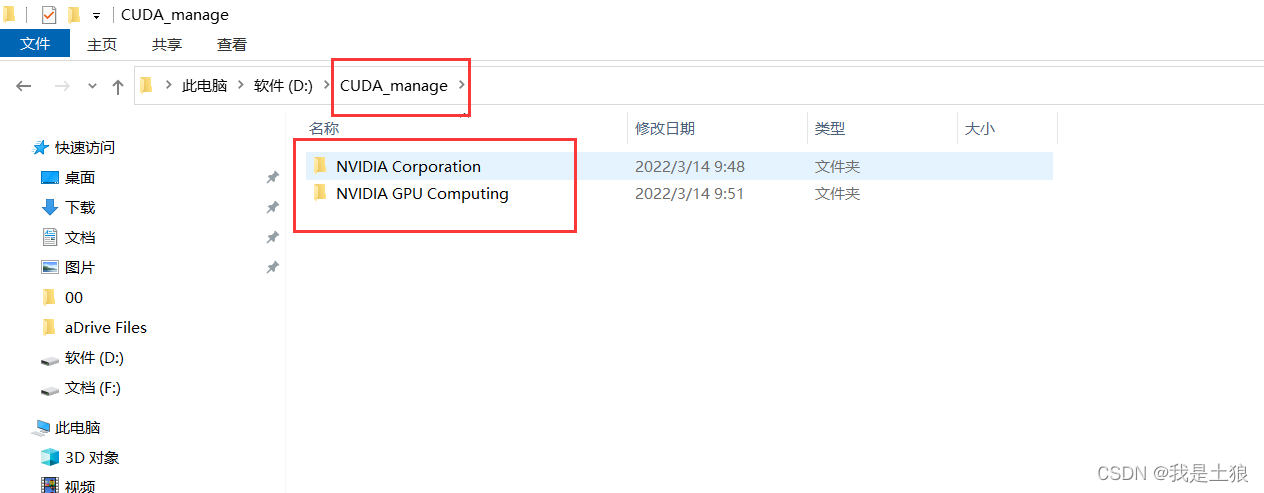Click the properties checkmark icon in title bar
1264x493 pixels.
pyautogui.click(x=49, y=15)
